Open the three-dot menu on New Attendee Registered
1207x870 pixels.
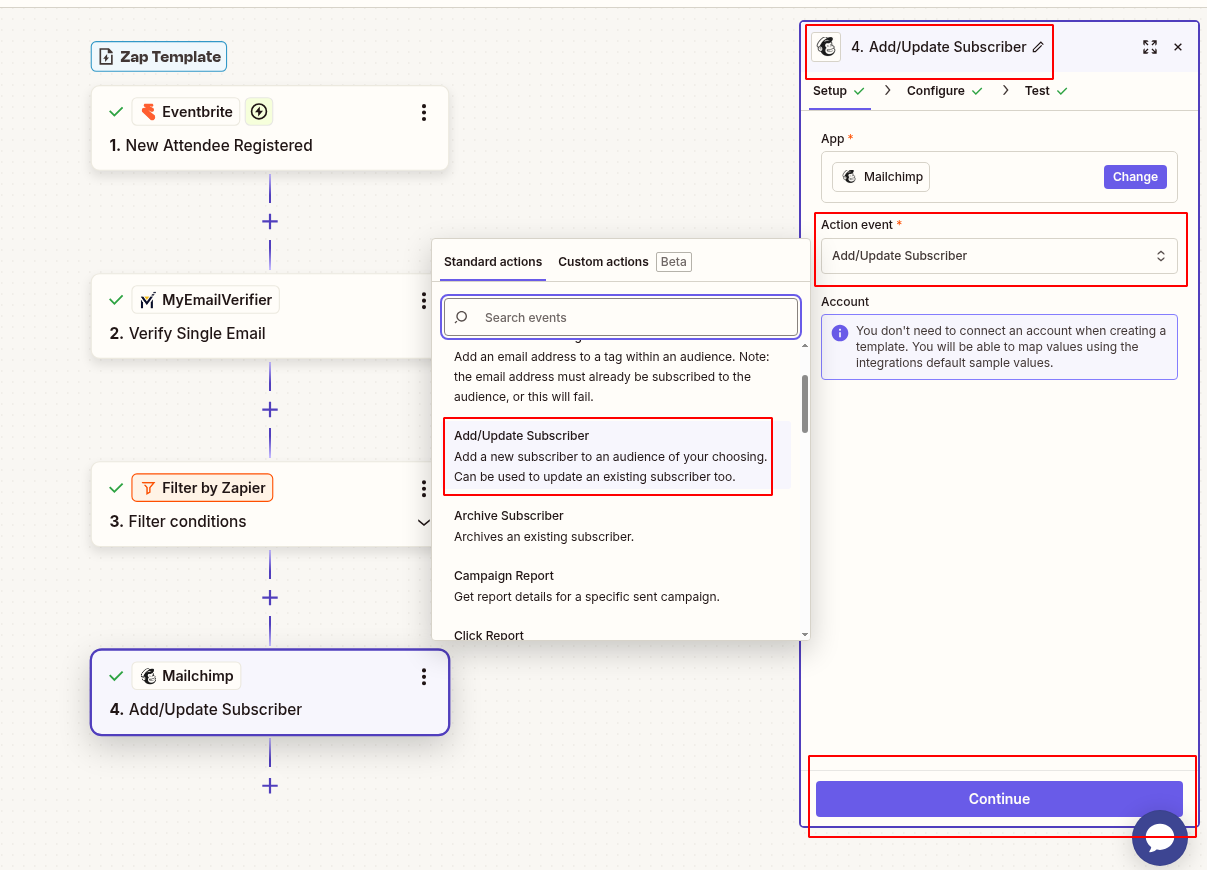tap(423, 112)
